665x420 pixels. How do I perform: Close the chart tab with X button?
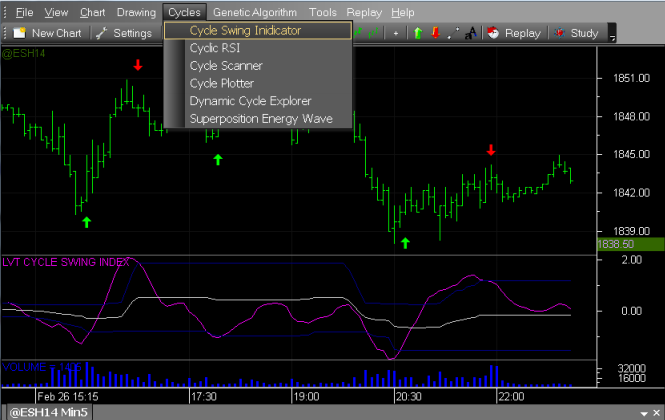pyautogui.click(x=659, y=412)
